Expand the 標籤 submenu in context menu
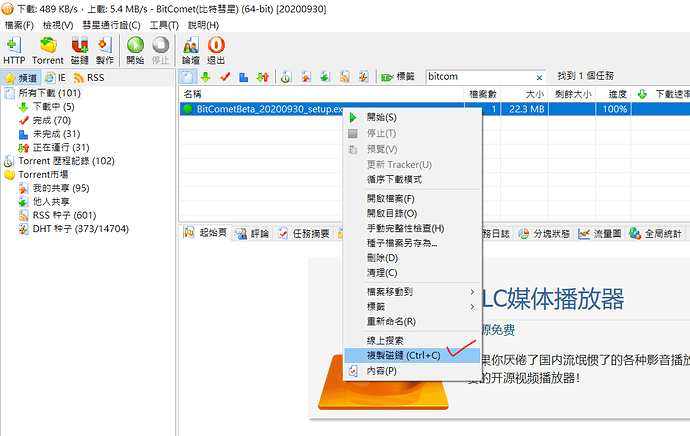Image resolution: width=690 pixels, height=436 pixels. point(412,307)
